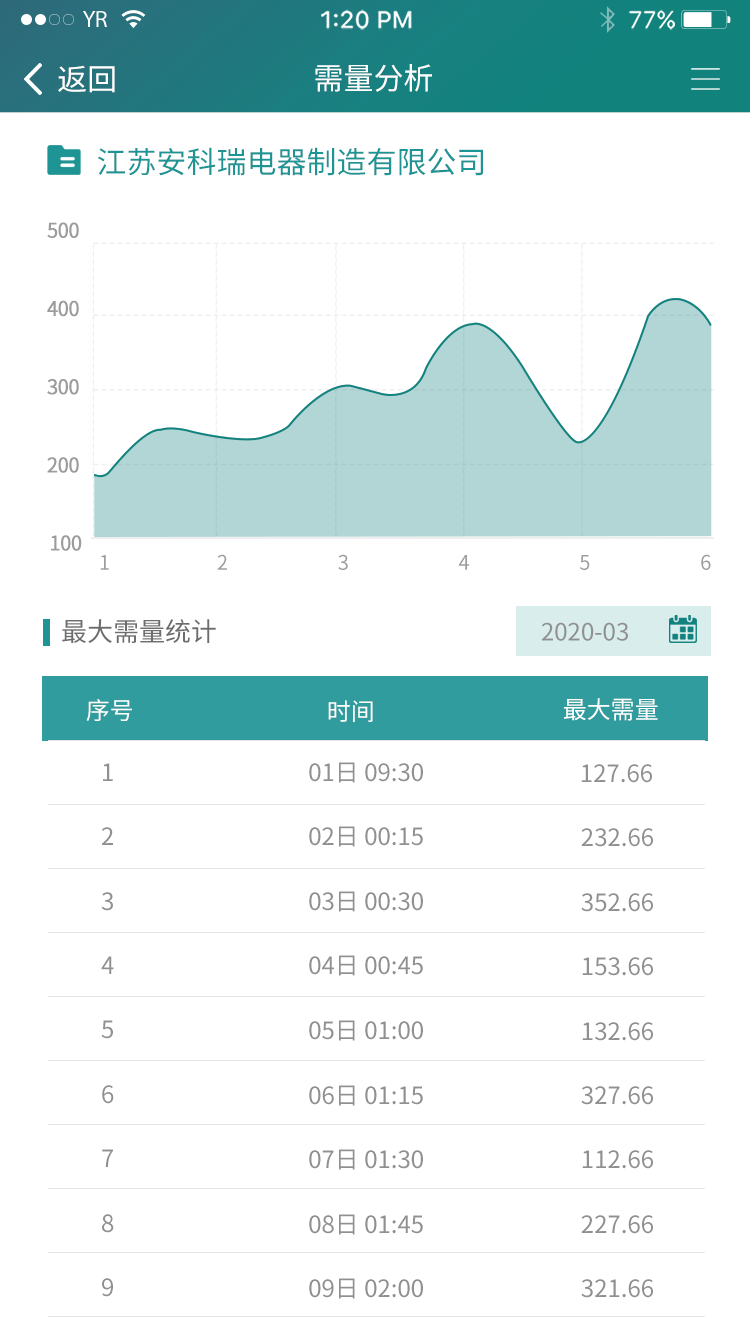Image resolution: width=750 pixels, height=1334 pixels.
Task: Open the hamburger menu icon
Action: click(705, 79)
